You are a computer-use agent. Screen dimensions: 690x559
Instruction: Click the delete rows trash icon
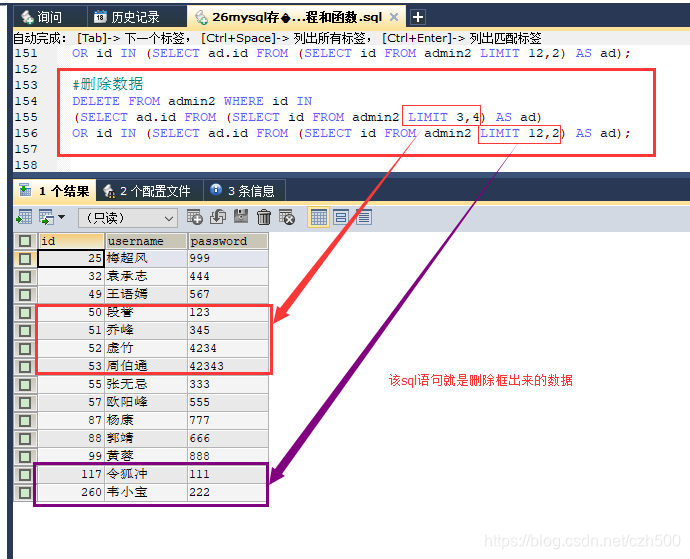tap(264, 217)
